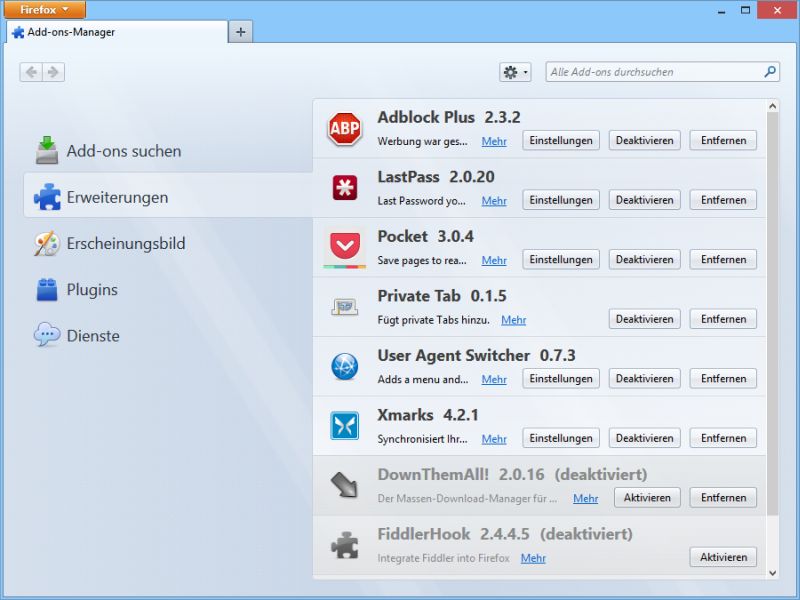Open Einstellungen for LastPass

click(x=561, y=200)
